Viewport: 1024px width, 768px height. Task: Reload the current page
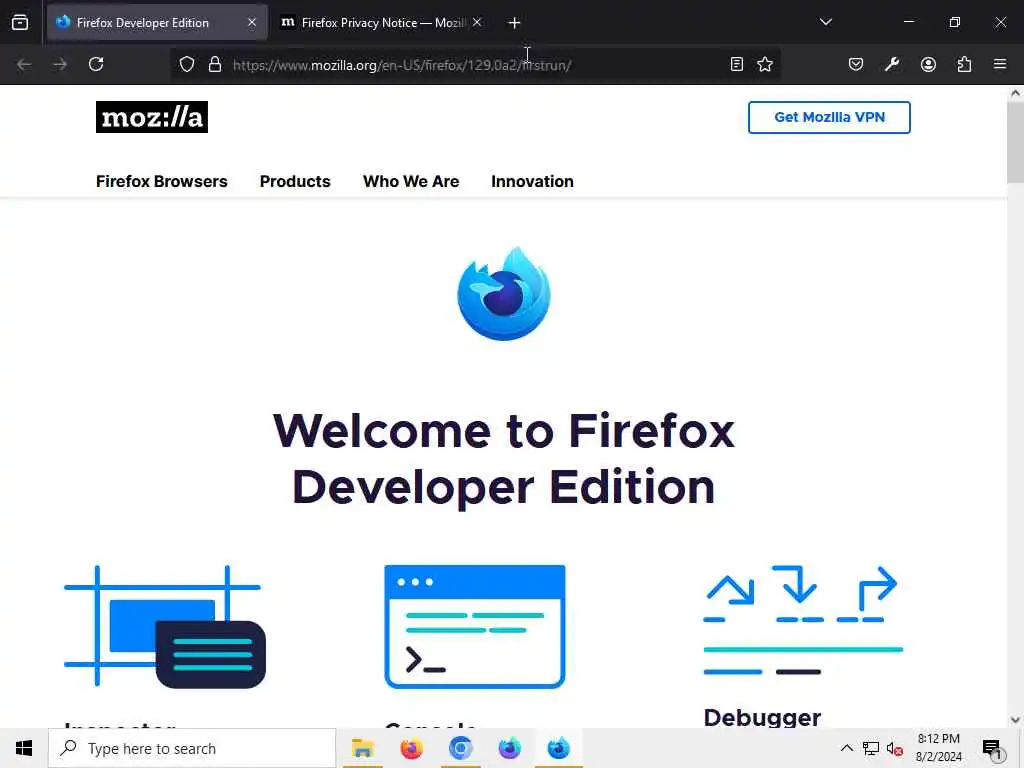[x=96, y=64]
